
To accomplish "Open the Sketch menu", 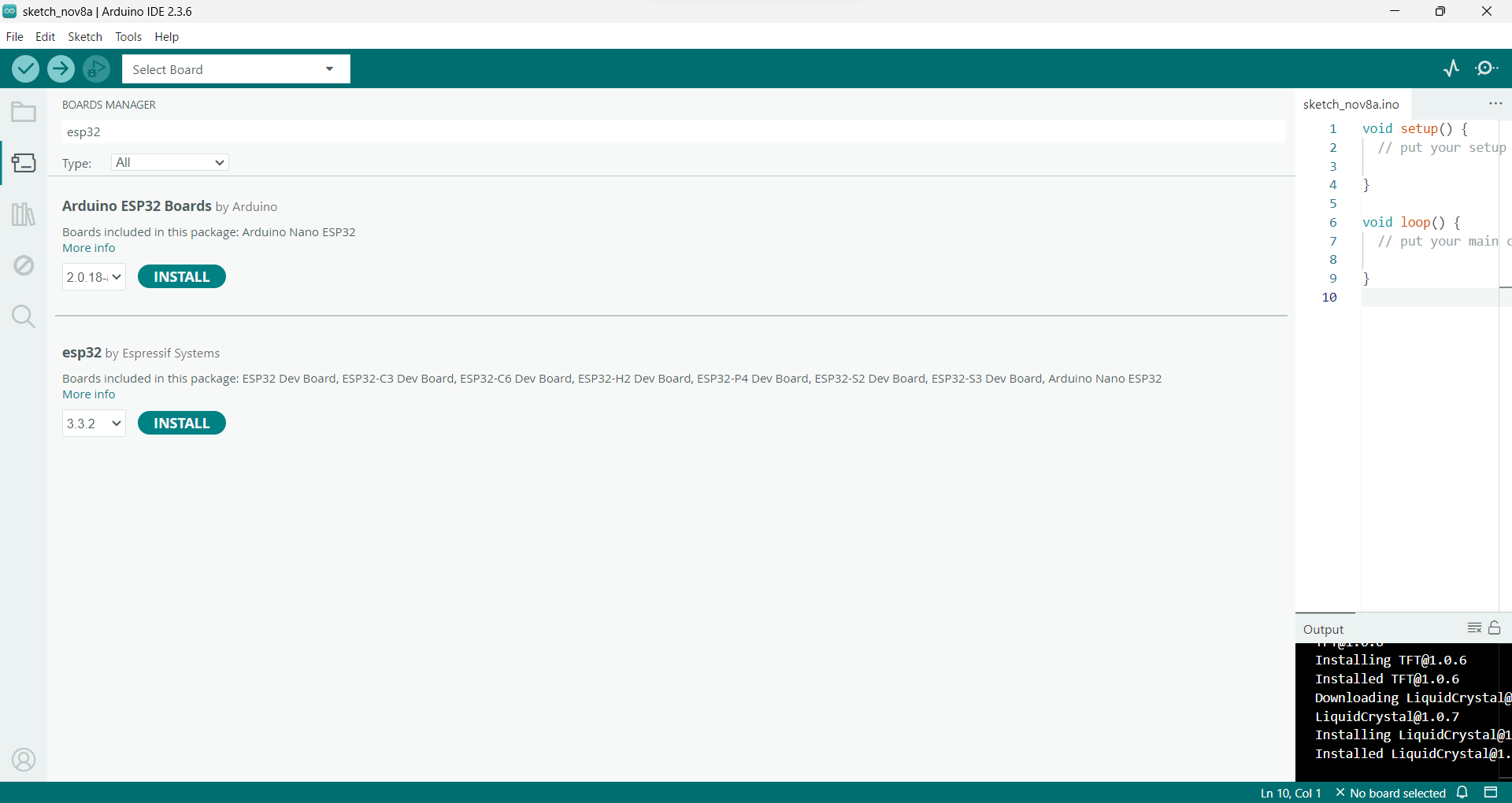I will (x=85, y=37).
